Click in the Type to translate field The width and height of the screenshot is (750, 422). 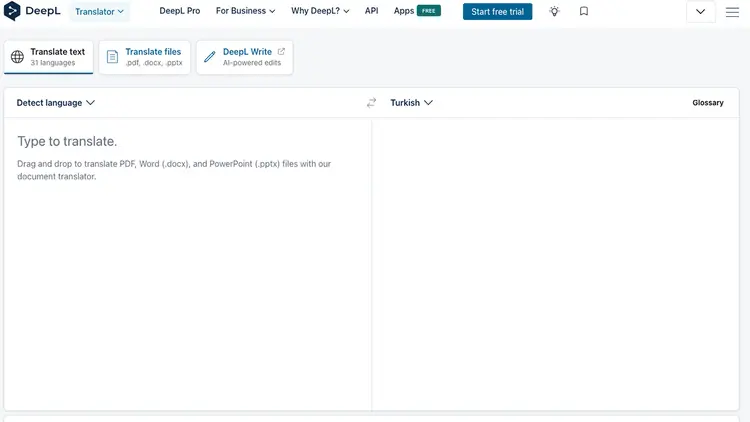pos(188,264)
